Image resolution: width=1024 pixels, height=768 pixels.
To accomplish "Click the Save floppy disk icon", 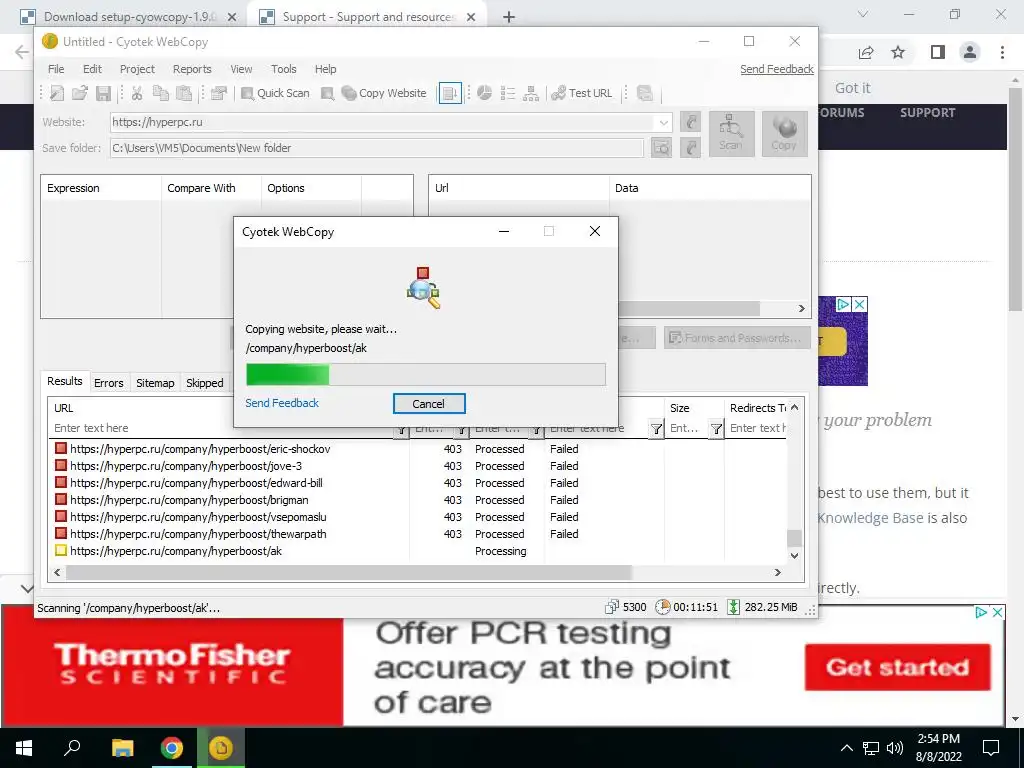I will pyautogui.click(x=103, y=93).
